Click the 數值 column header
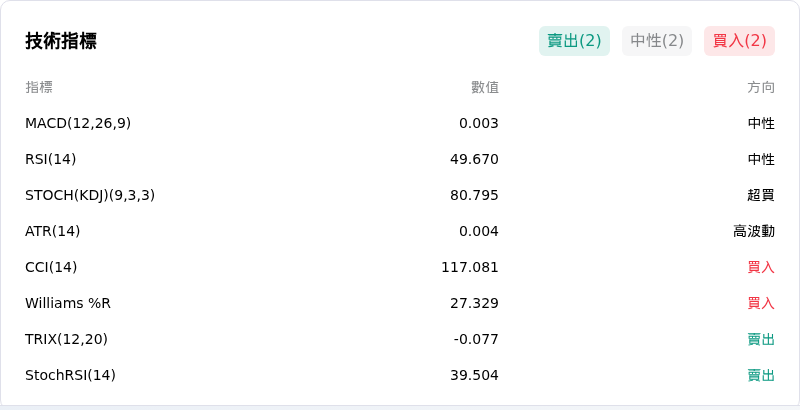 pos(485,87)
